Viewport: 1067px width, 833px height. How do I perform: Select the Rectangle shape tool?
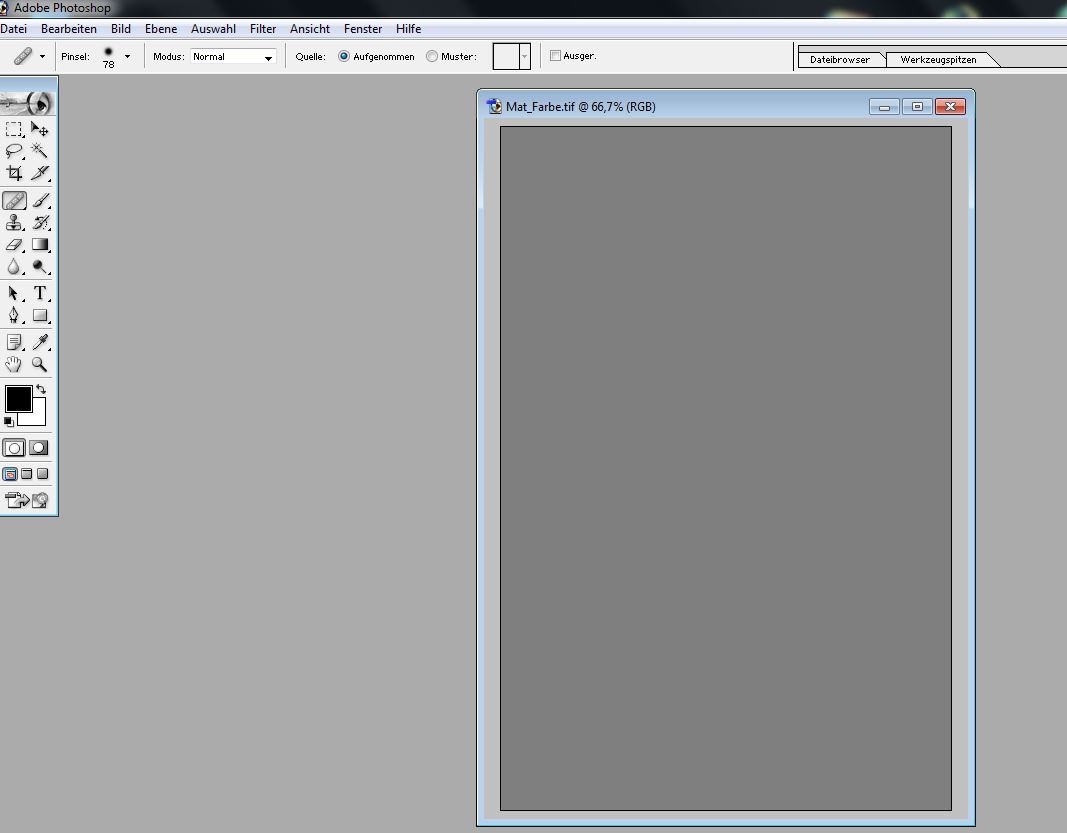40,315
